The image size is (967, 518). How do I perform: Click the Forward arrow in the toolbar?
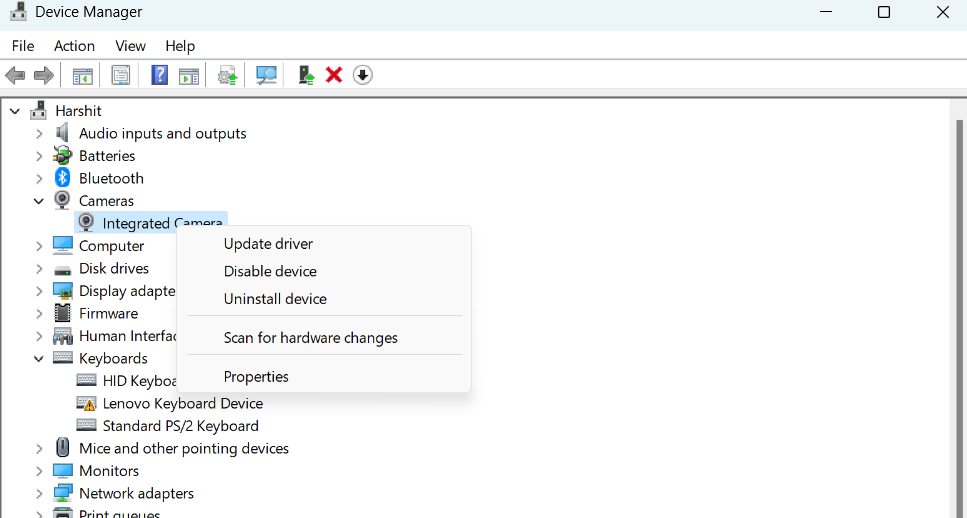tap(44, 76)
